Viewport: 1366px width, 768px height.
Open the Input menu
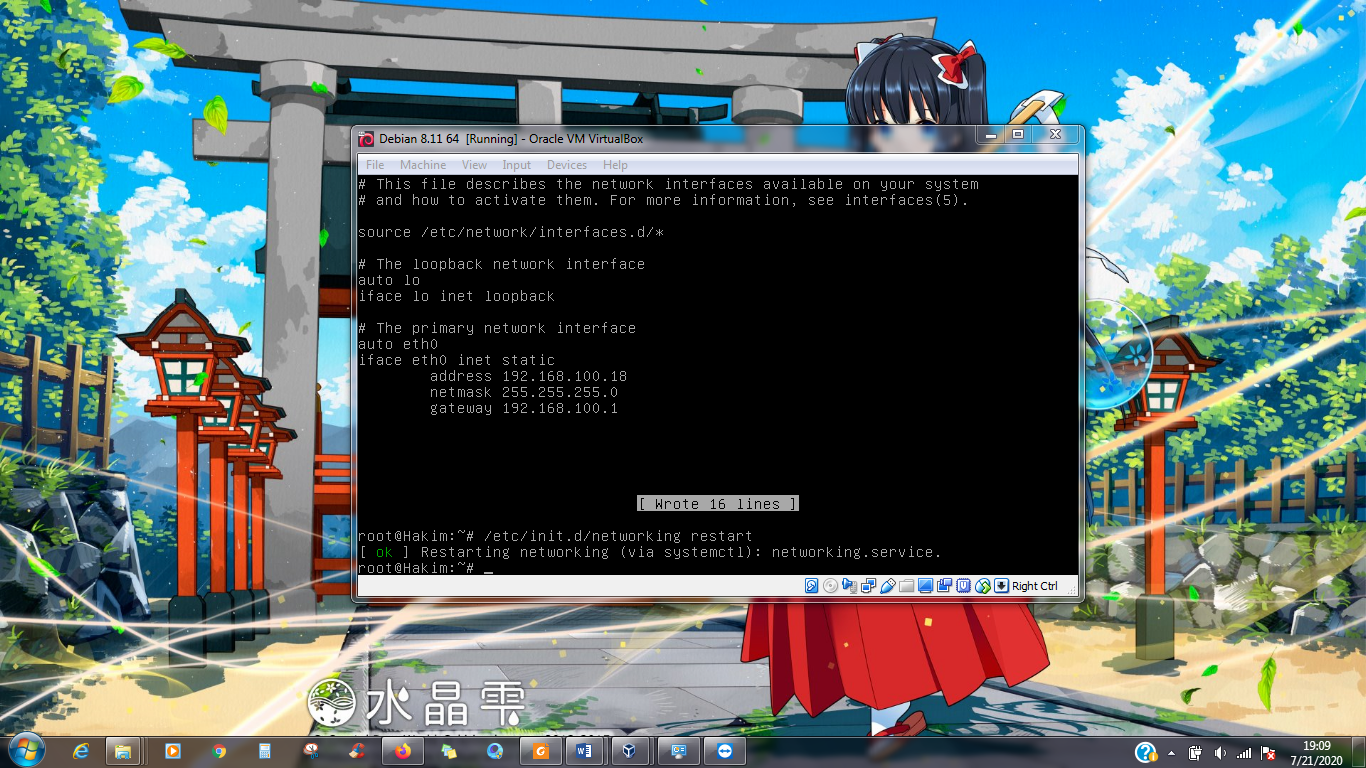click(x=517, y=165)
